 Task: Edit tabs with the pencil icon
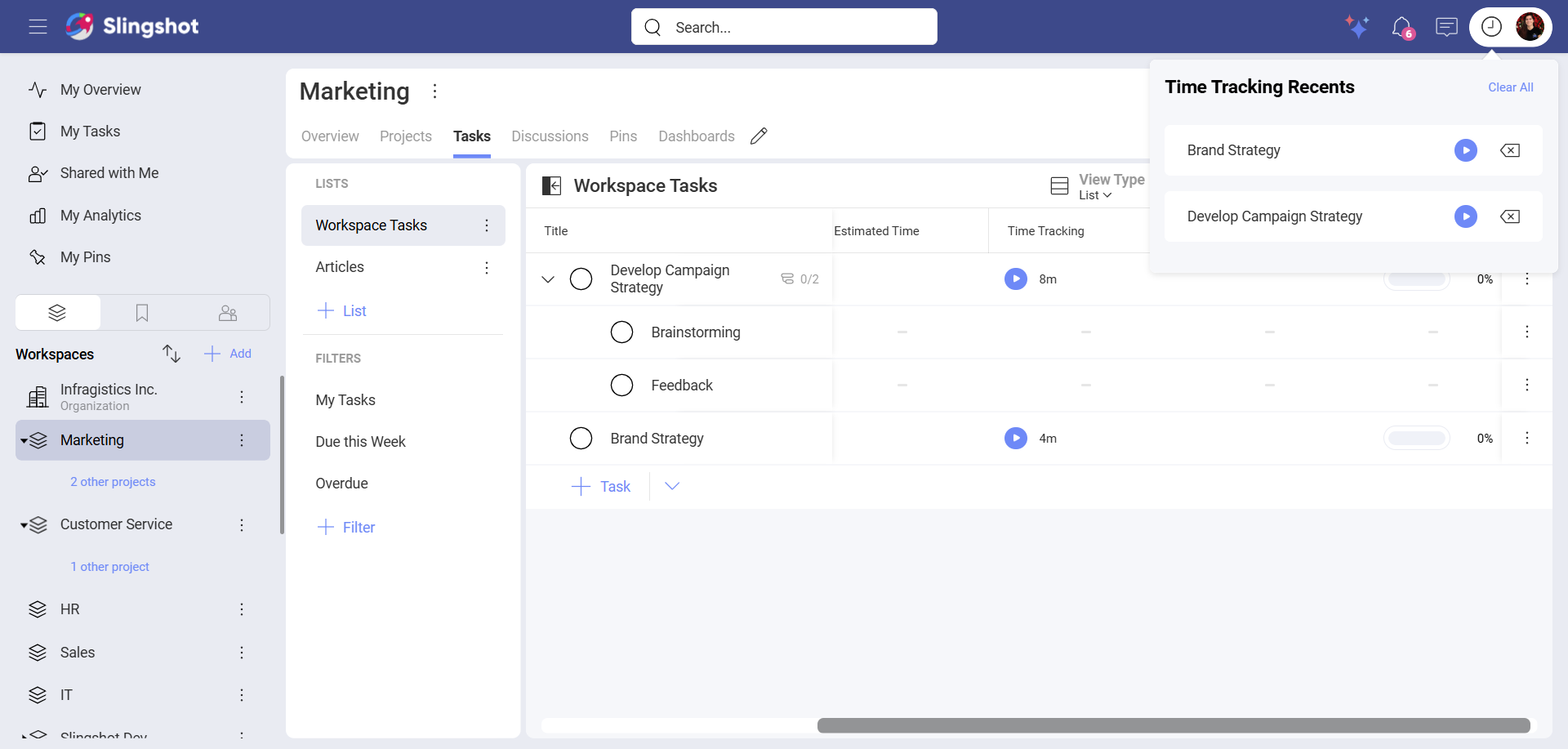tap(759, 136)
